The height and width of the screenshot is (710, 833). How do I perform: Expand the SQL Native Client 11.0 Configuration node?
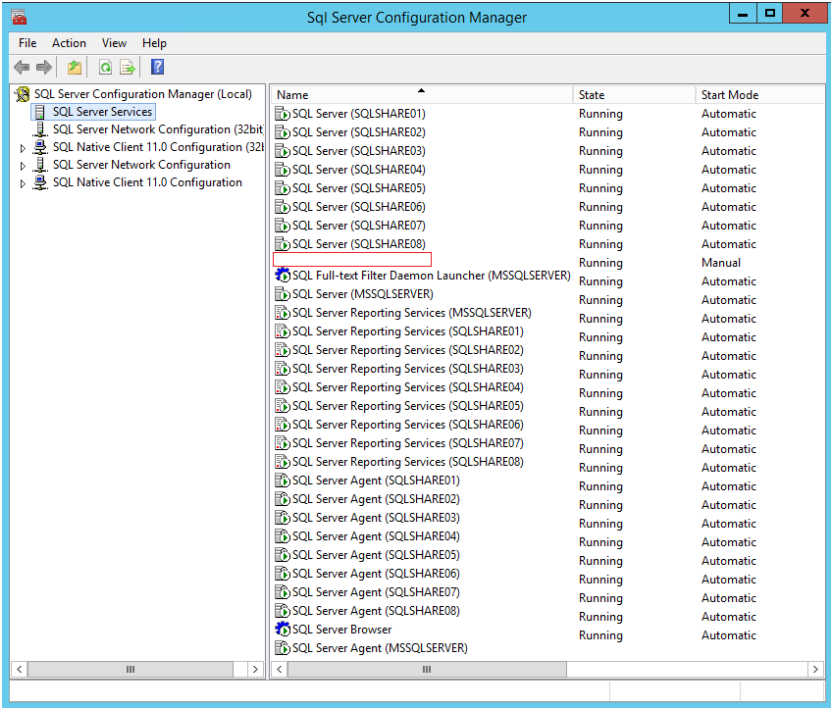coord(22,183)
